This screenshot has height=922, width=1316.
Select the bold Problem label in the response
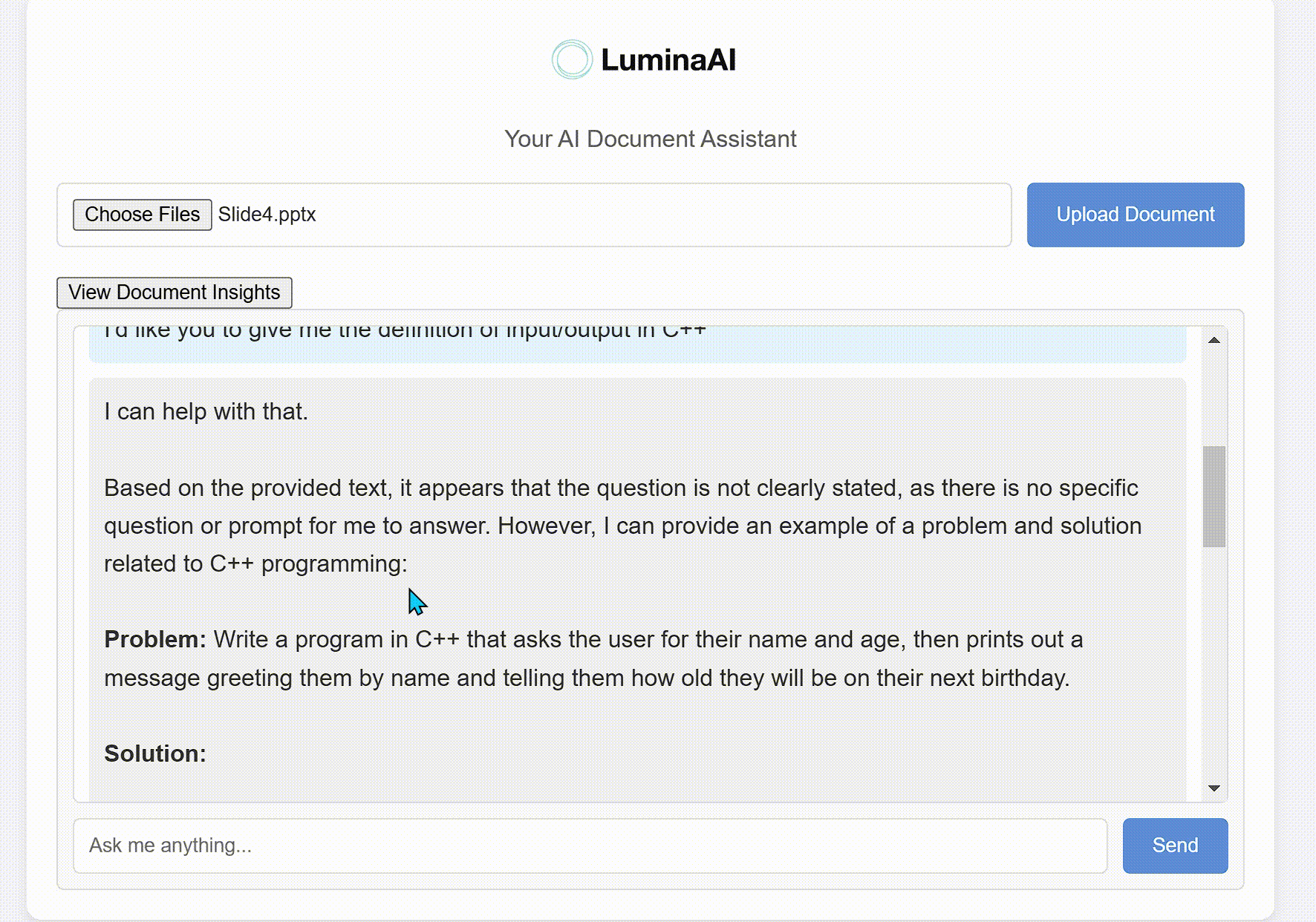click(153, 639)
